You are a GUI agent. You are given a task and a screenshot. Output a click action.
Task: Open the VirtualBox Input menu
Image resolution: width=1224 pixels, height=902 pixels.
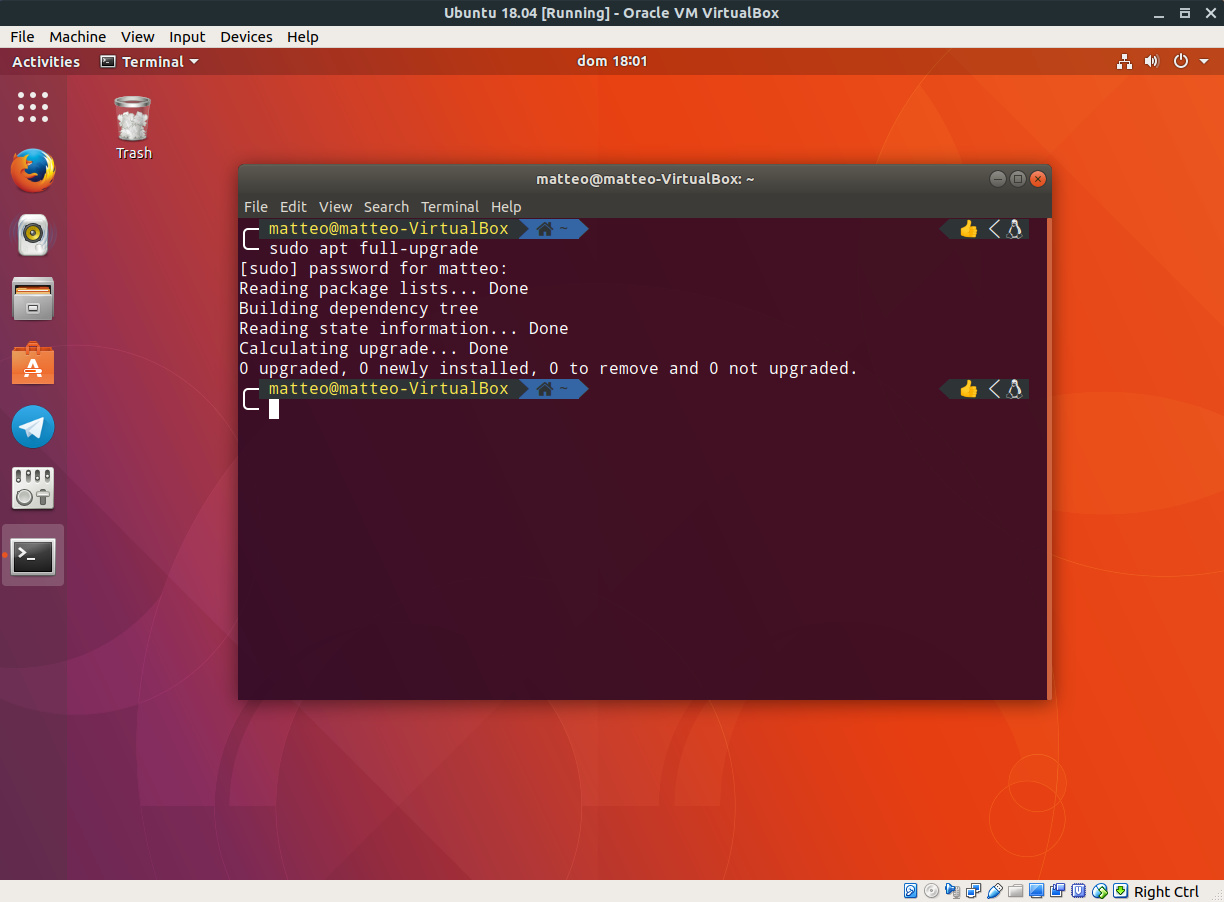(x=187, y=37)
